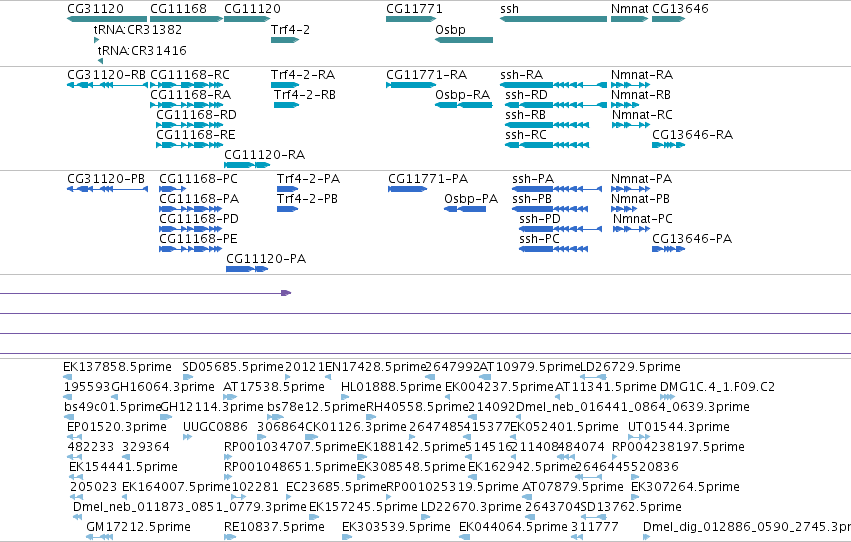Image resolution: width=851 pixels, height=542 pixels.
Task: Click the SD05685.5prime EST label
Action: [233, 367]
